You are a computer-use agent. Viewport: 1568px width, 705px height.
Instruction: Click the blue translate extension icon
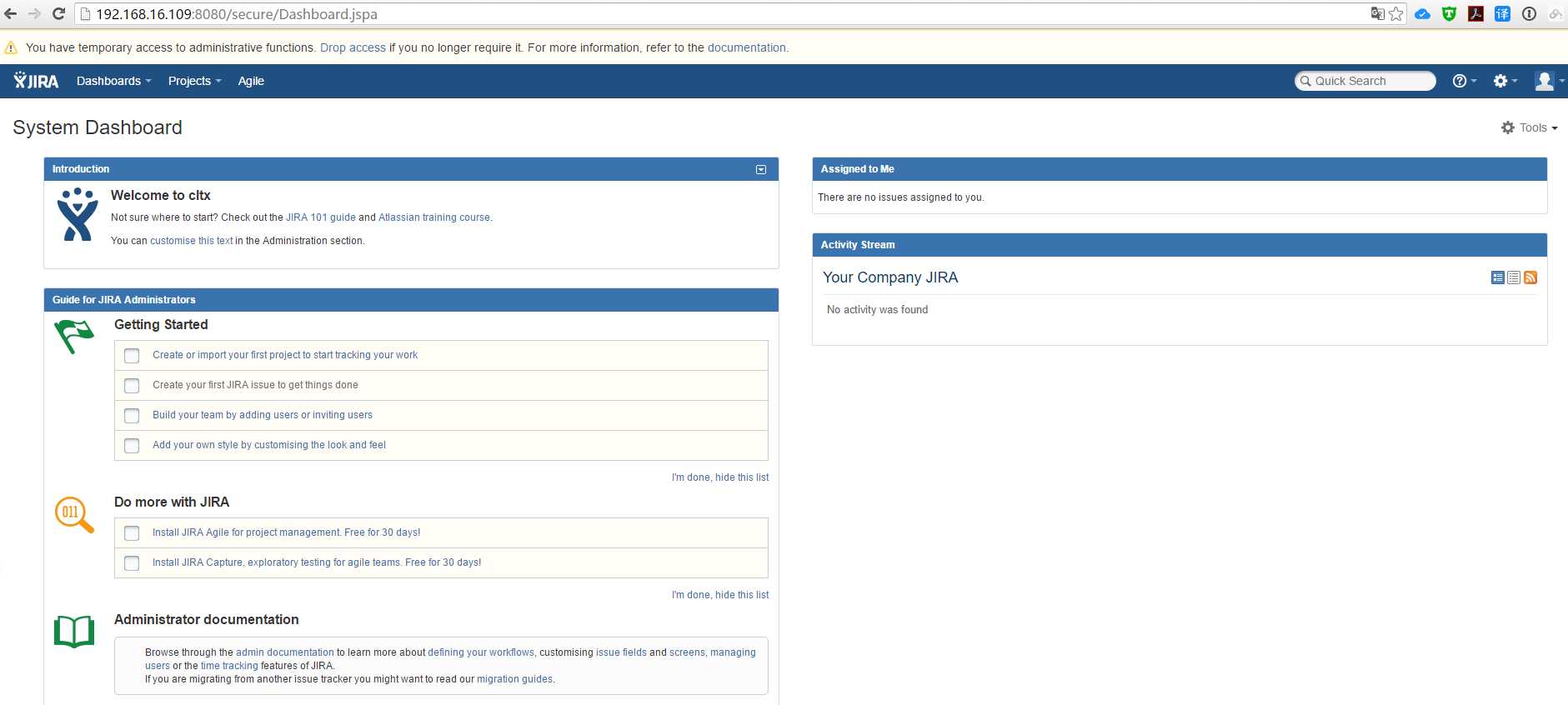click(1502, 13)
